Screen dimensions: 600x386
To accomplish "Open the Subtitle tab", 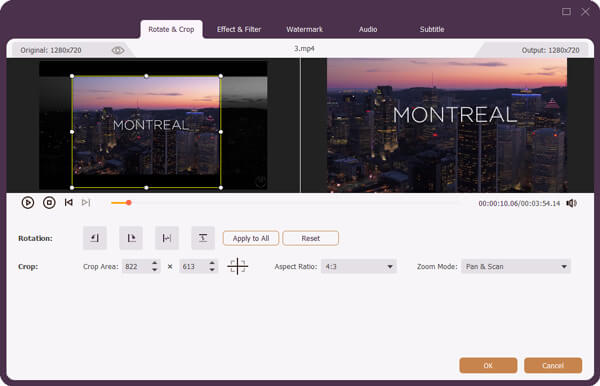I will click(x=432, y=29).
